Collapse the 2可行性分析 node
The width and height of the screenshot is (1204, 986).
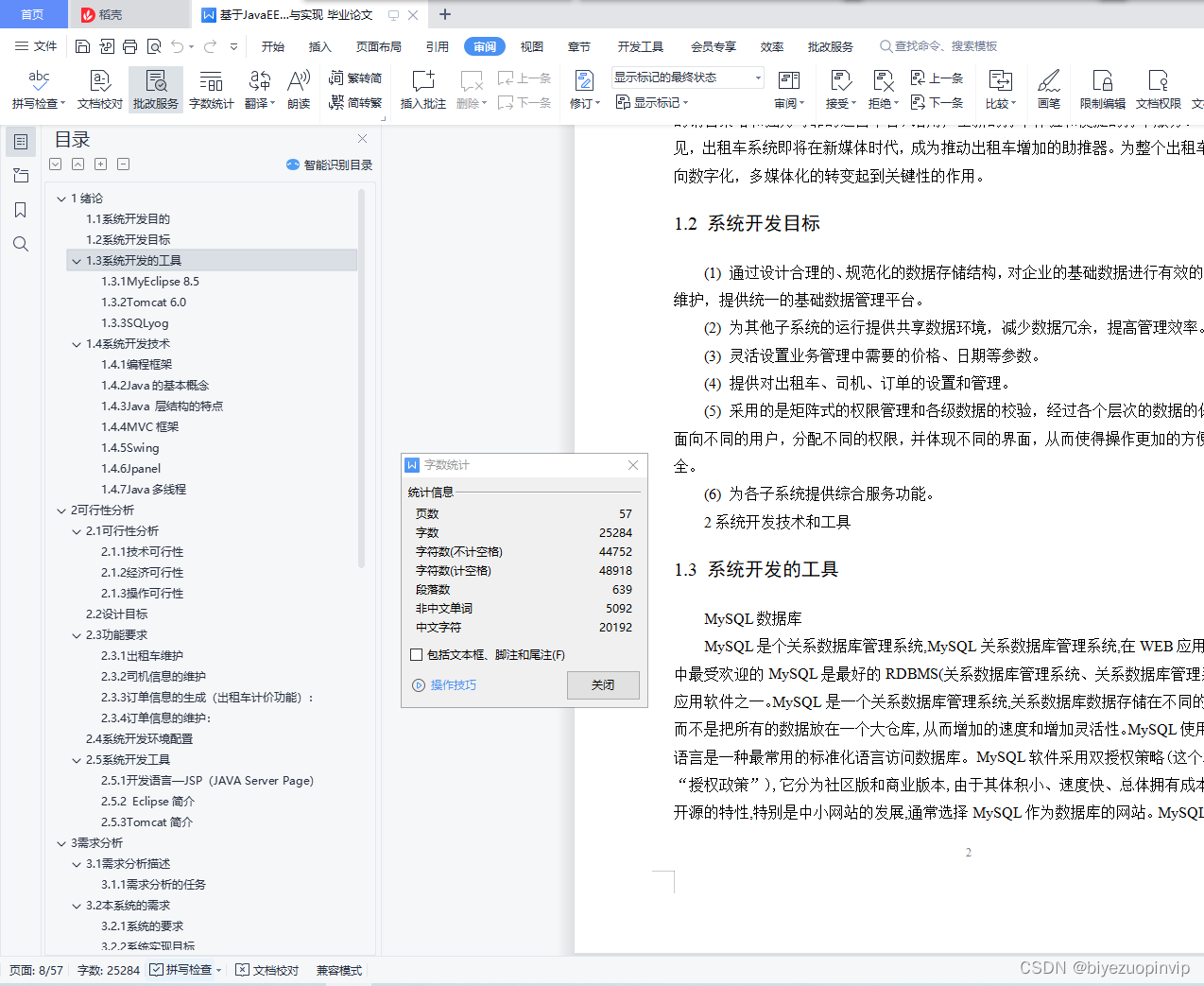pos(61,510)
